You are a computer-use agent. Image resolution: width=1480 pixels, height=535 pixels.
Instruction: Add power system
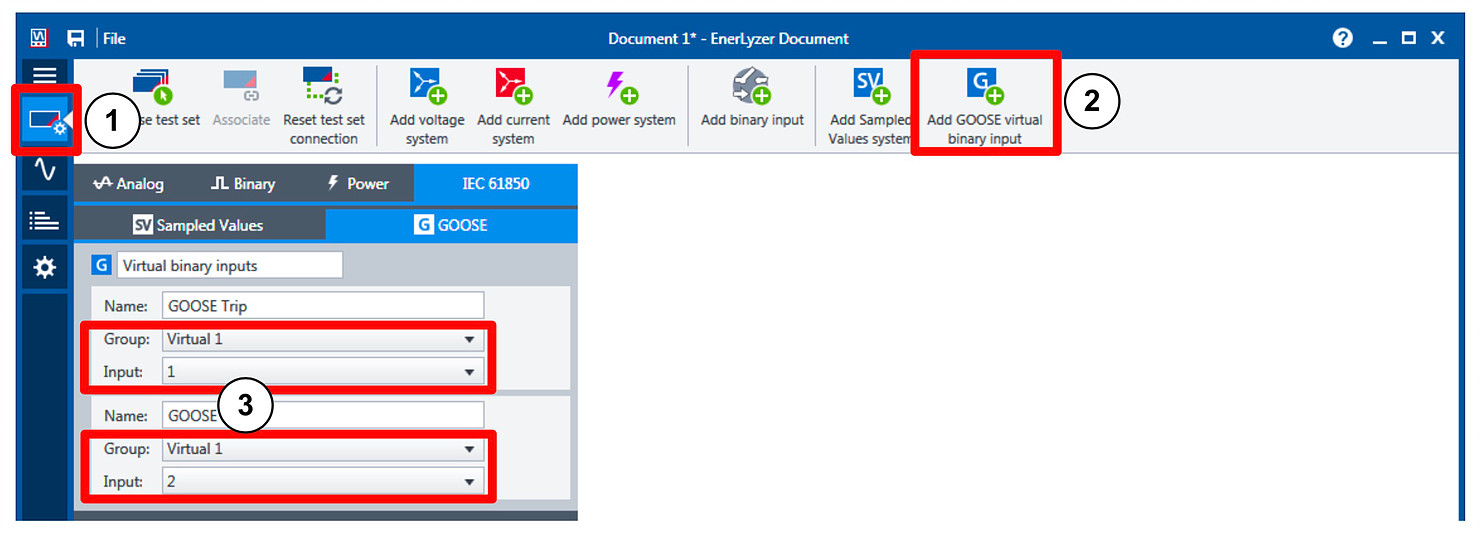click(x=619, y=98)
